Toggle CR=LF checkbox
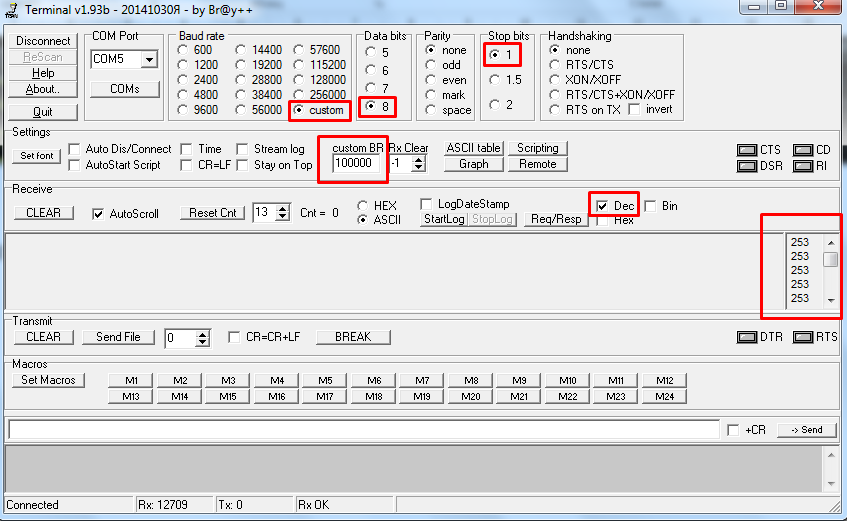Image resolution: width=847 pixels, height=521 pixels. tap(186, 165)
